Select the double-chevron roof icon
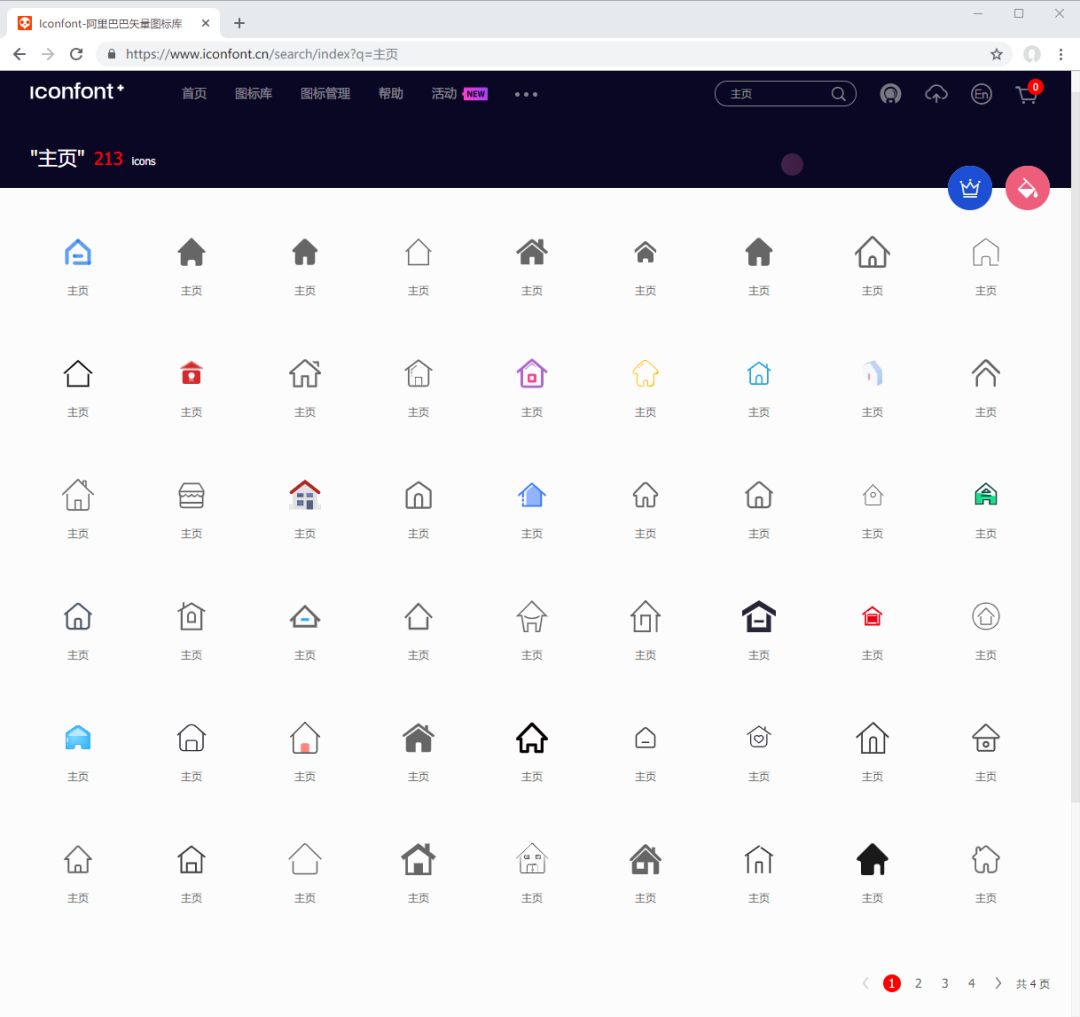Image resolution: width=1080 pixels, height=1017 pixels. pos(986,373)
